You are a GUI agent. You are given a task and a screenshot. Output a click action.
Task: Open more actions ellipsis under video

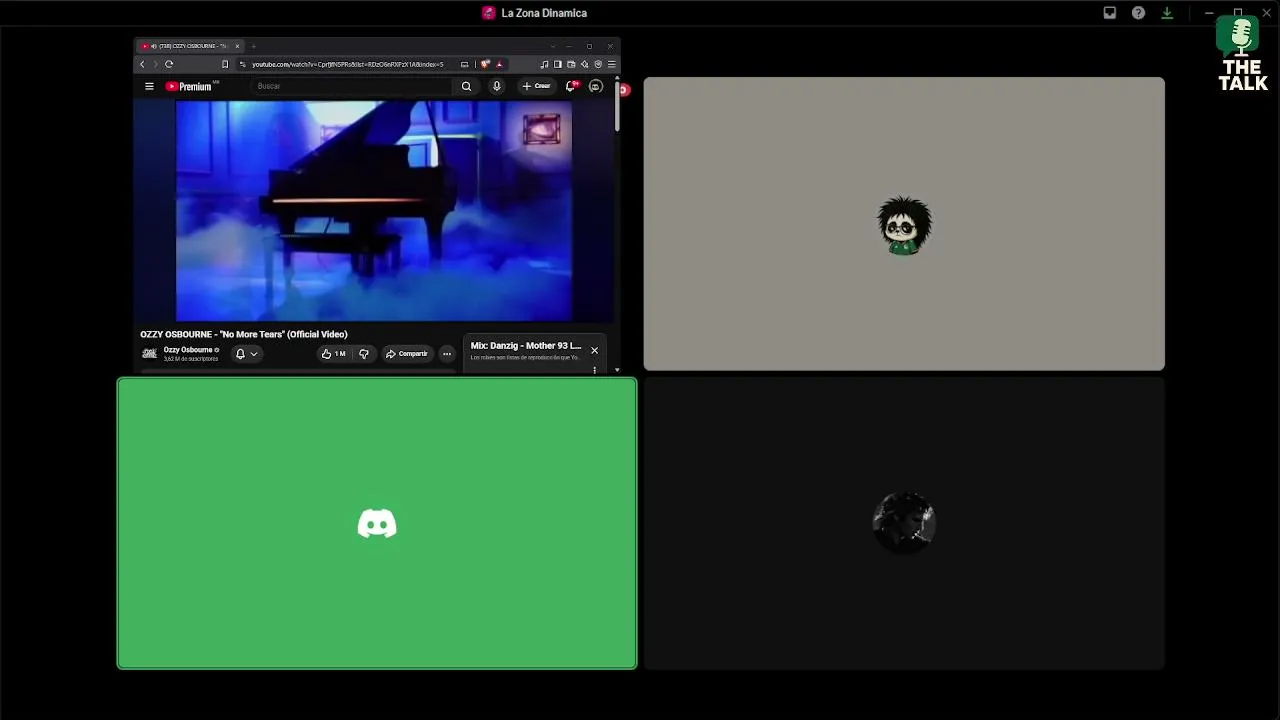click(x=447, y=353)
